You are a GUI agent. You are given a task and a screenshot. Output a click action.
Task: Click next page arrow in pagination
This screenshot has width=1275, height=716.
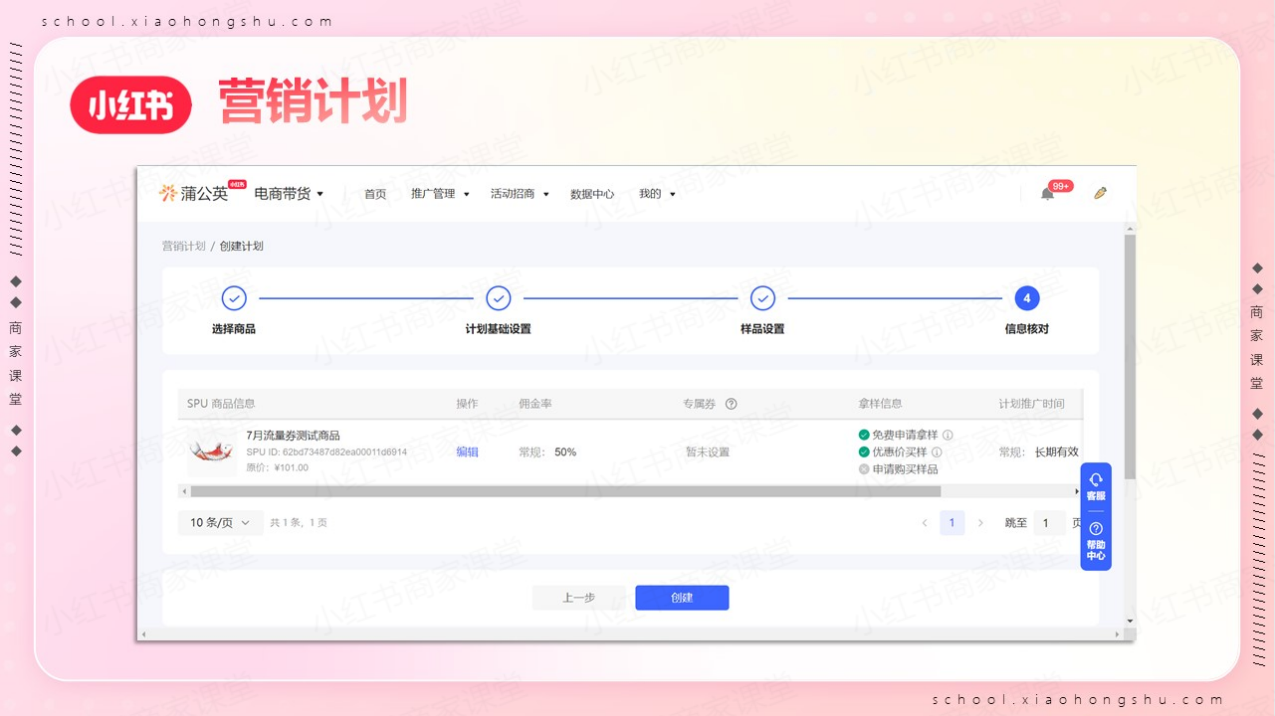980,523
